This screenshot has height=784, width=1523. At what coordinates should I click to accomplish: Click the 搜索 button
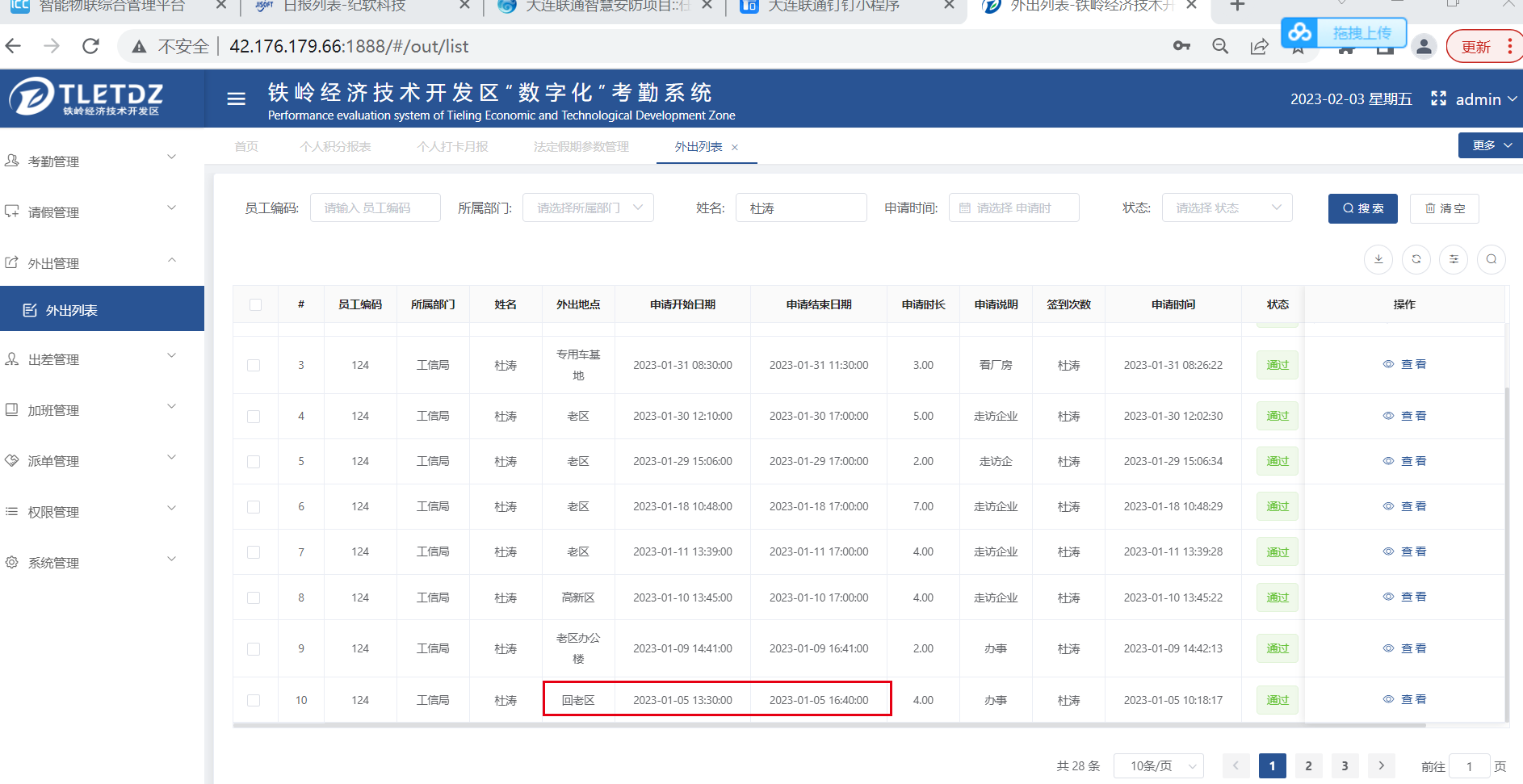(1363, 208)
